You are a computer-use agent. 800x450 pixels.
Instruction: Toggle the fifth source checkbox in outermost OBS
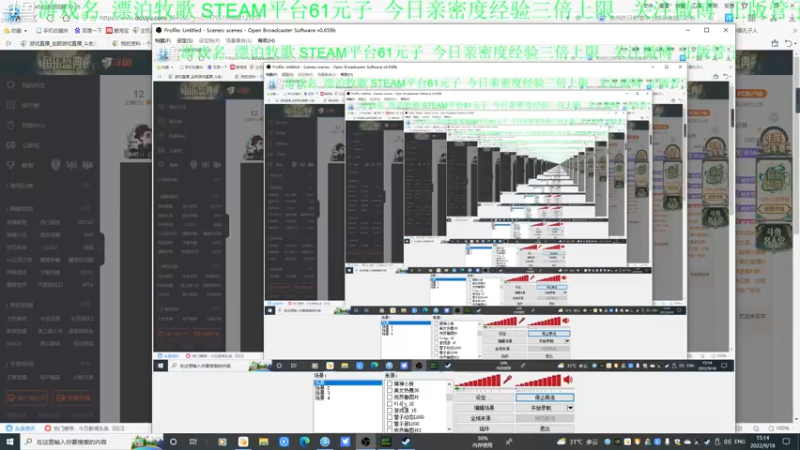(390, 410)
